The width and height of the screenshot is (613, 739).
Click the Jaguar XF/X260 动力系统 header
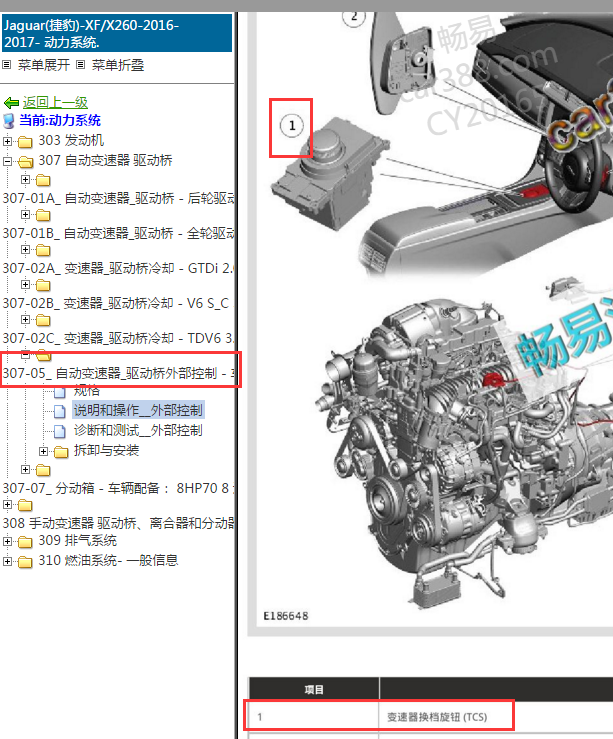click(x=117, y=33)
